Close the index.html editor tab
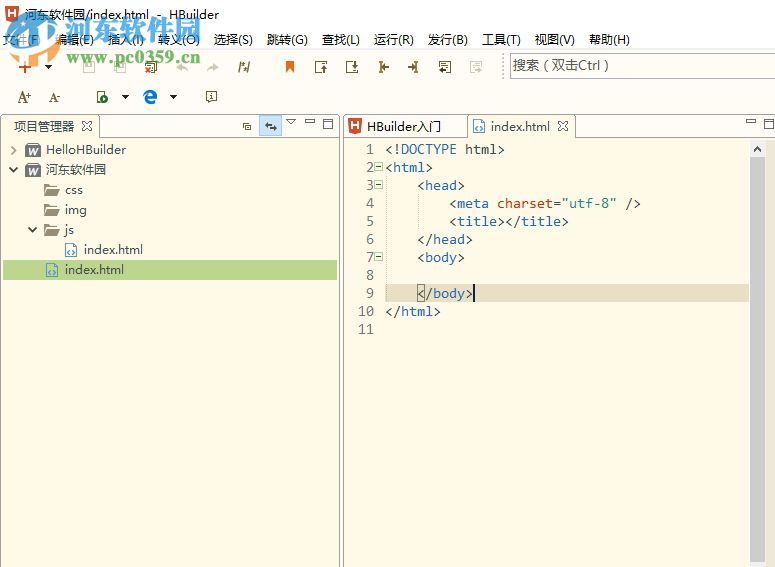 click(563, 126)
